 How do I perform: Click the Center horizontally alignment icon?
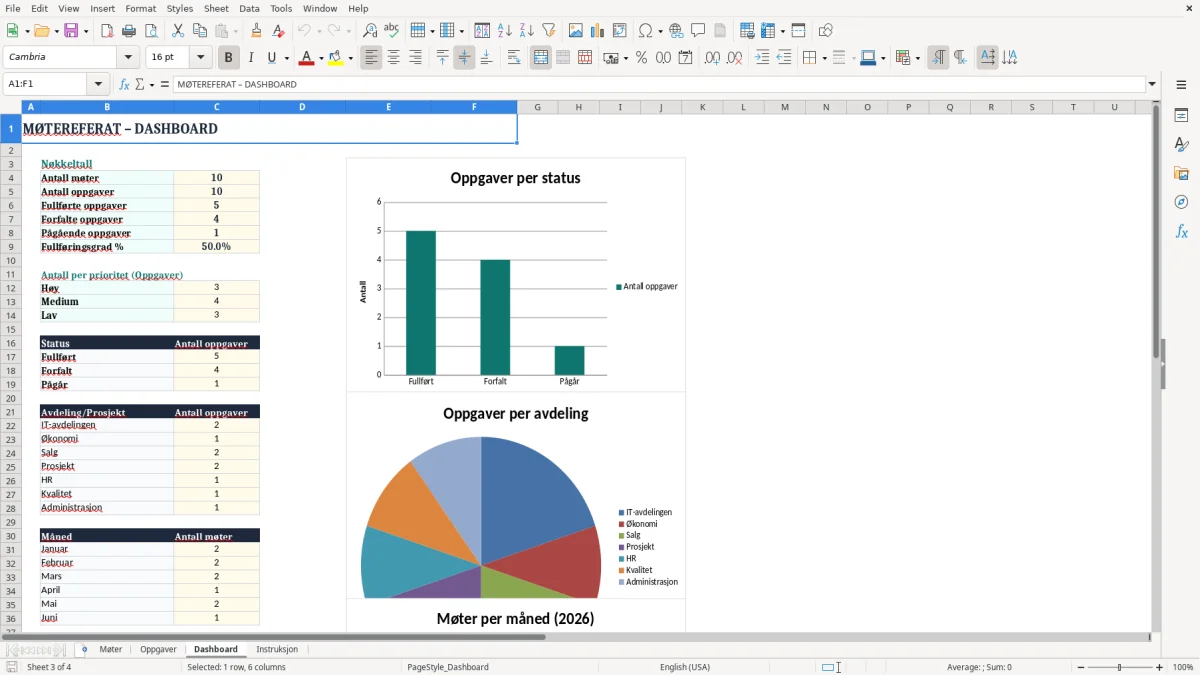[394, 58]
